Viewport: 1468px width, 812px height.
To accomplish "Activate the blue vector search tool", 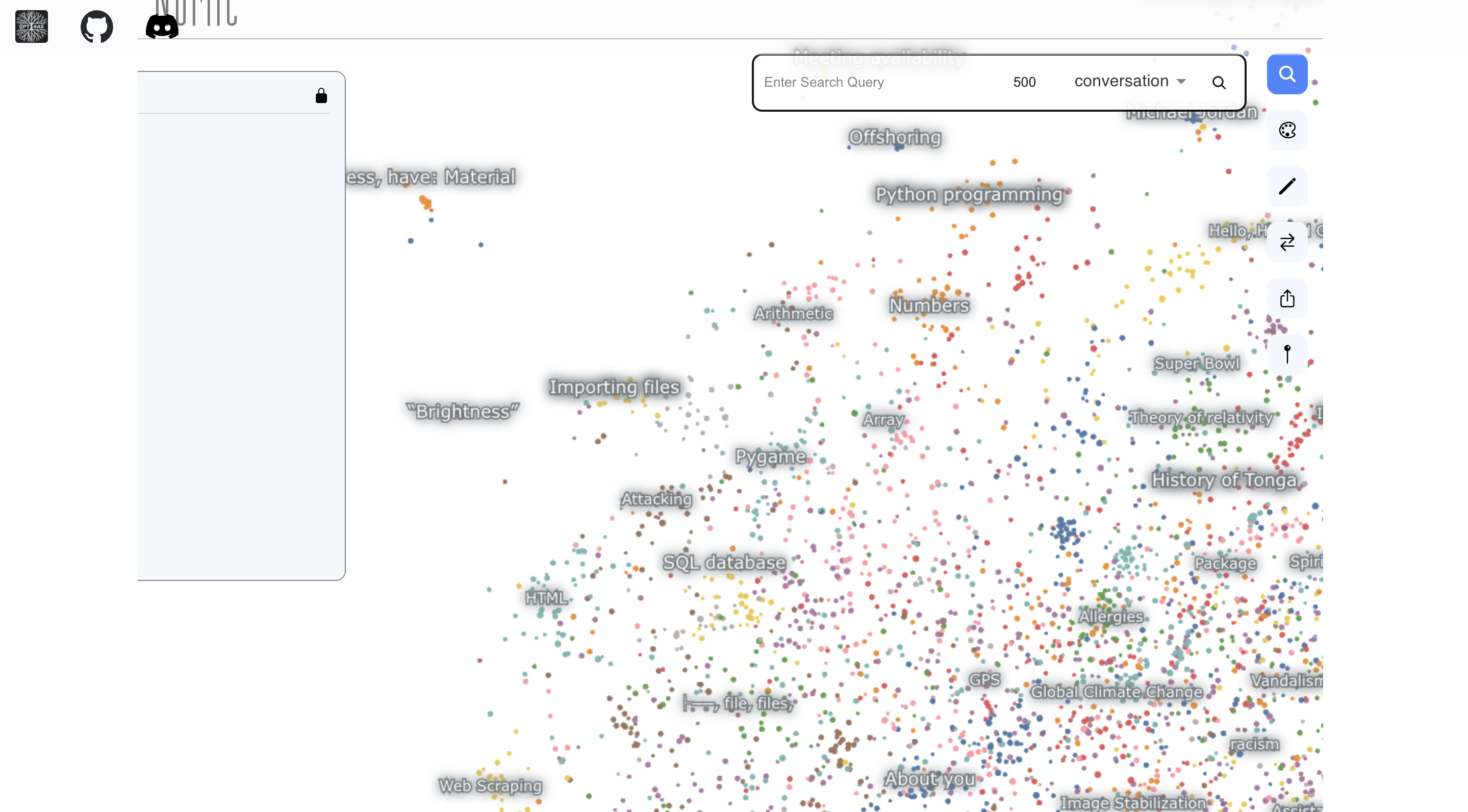I will pos(1287,74).
